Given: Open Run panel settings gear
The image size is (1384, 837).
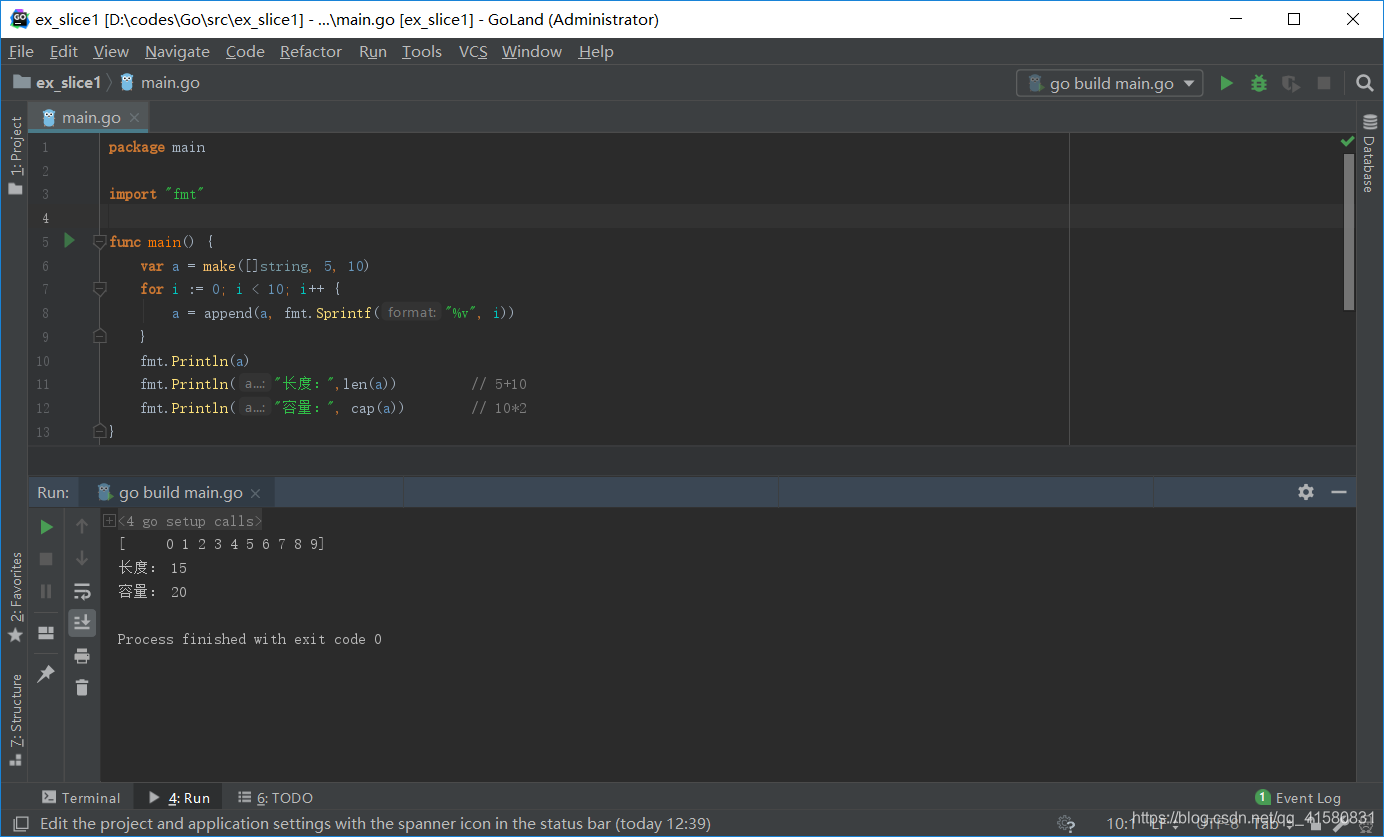Looking at the screenshot, I should tap(1306, 492).
